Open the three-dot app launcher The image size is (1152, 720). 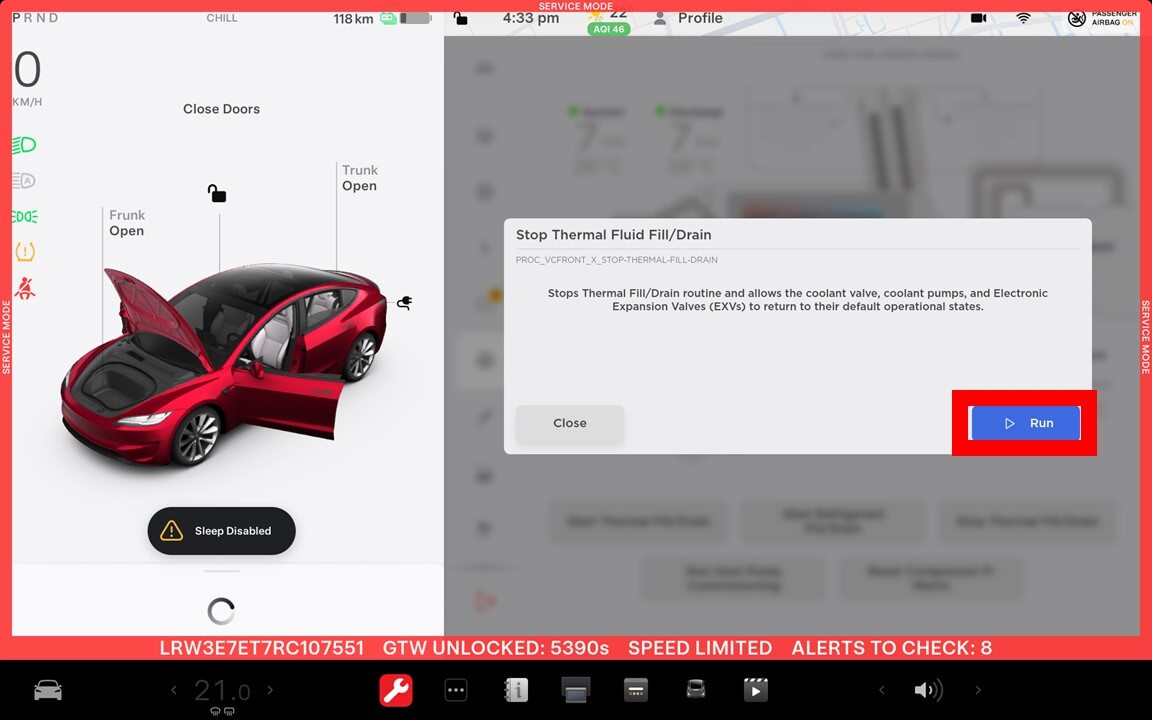click(x=456, y=690)
